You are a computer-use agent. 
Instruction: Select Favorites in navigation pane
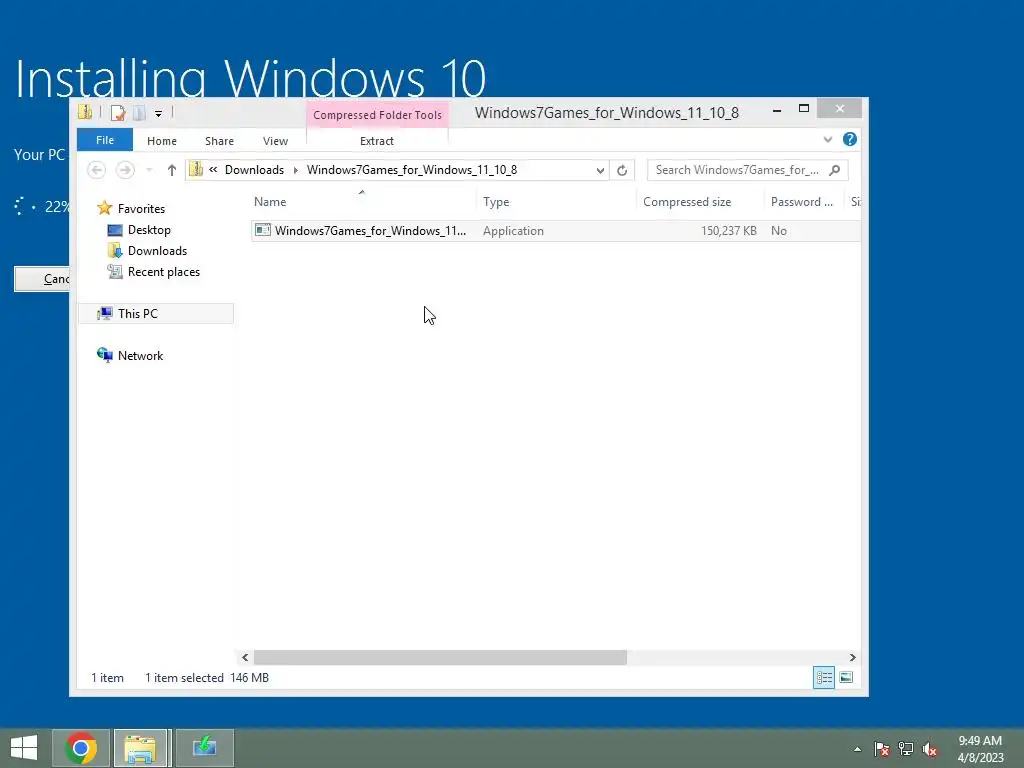click(141, 209)
